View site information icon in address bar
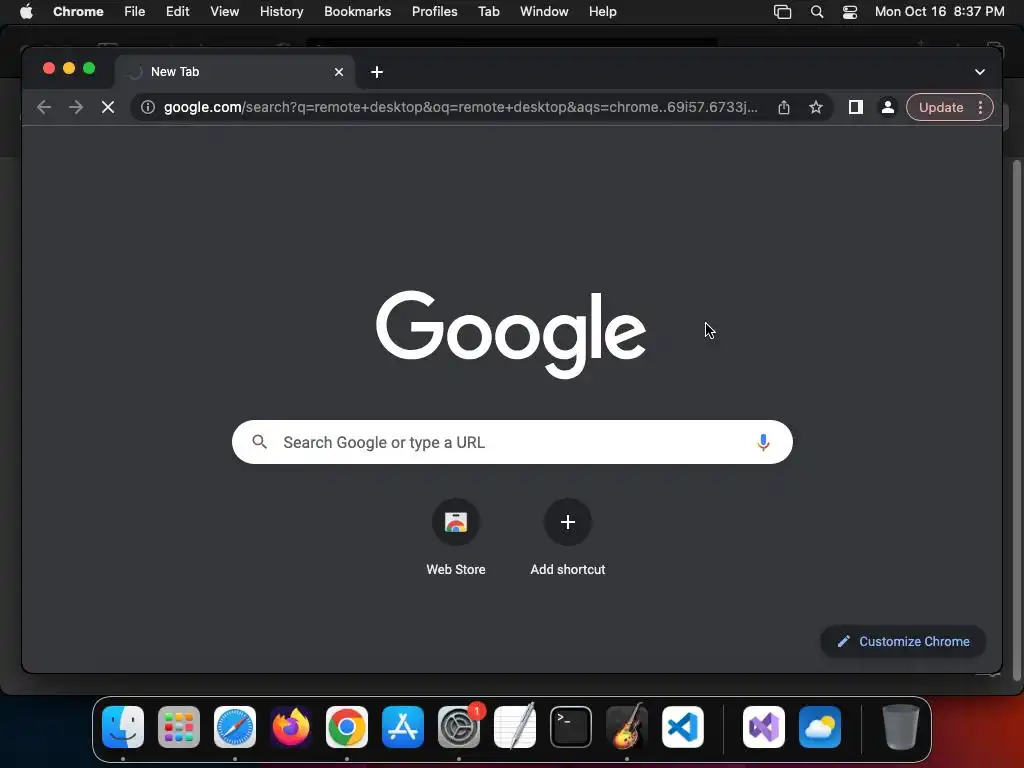This screenshot has height=768, width=1024. pyautogui.click(x=148, y=107)
